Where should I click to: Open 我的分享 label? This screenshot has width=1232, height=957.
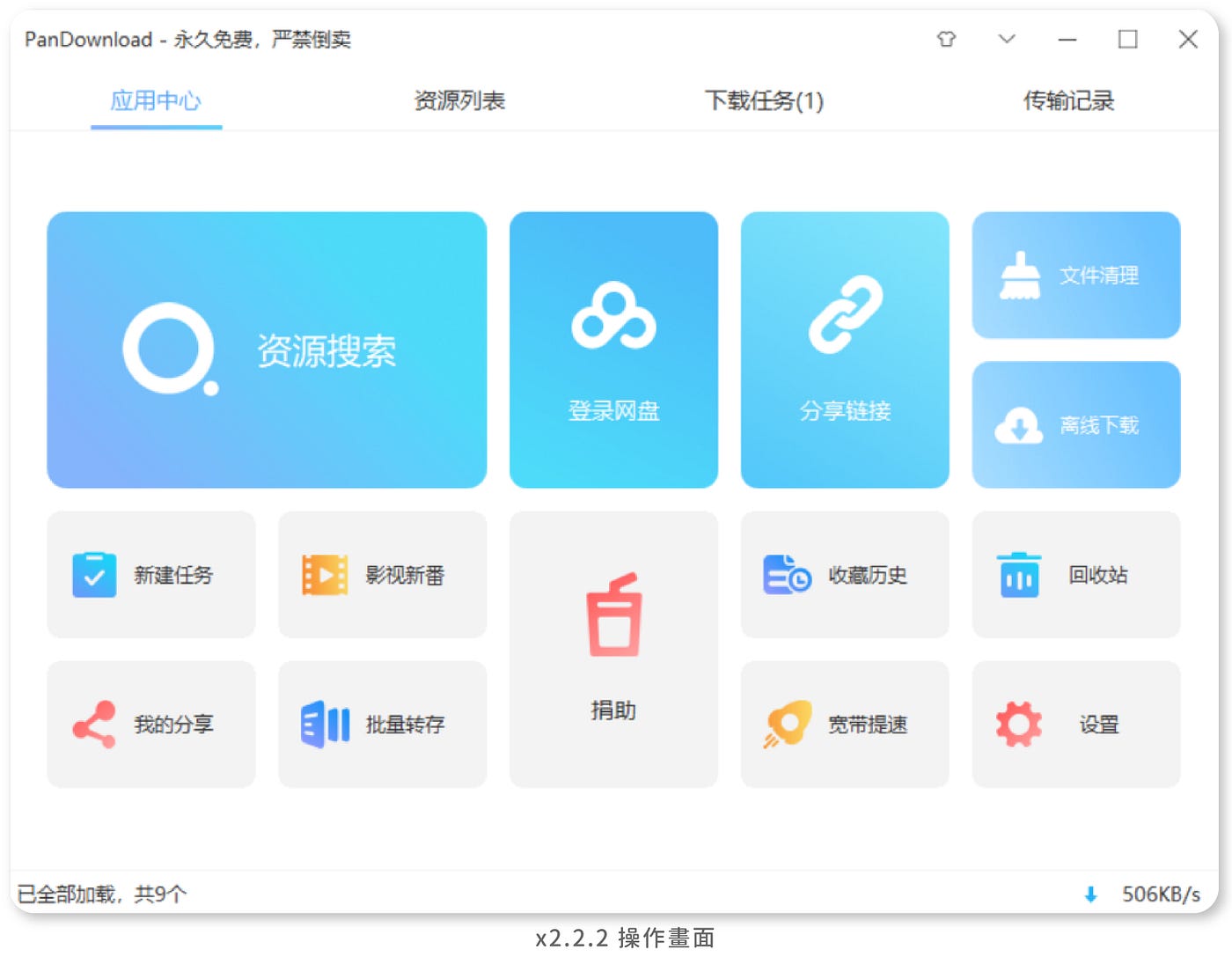[173, 725]
